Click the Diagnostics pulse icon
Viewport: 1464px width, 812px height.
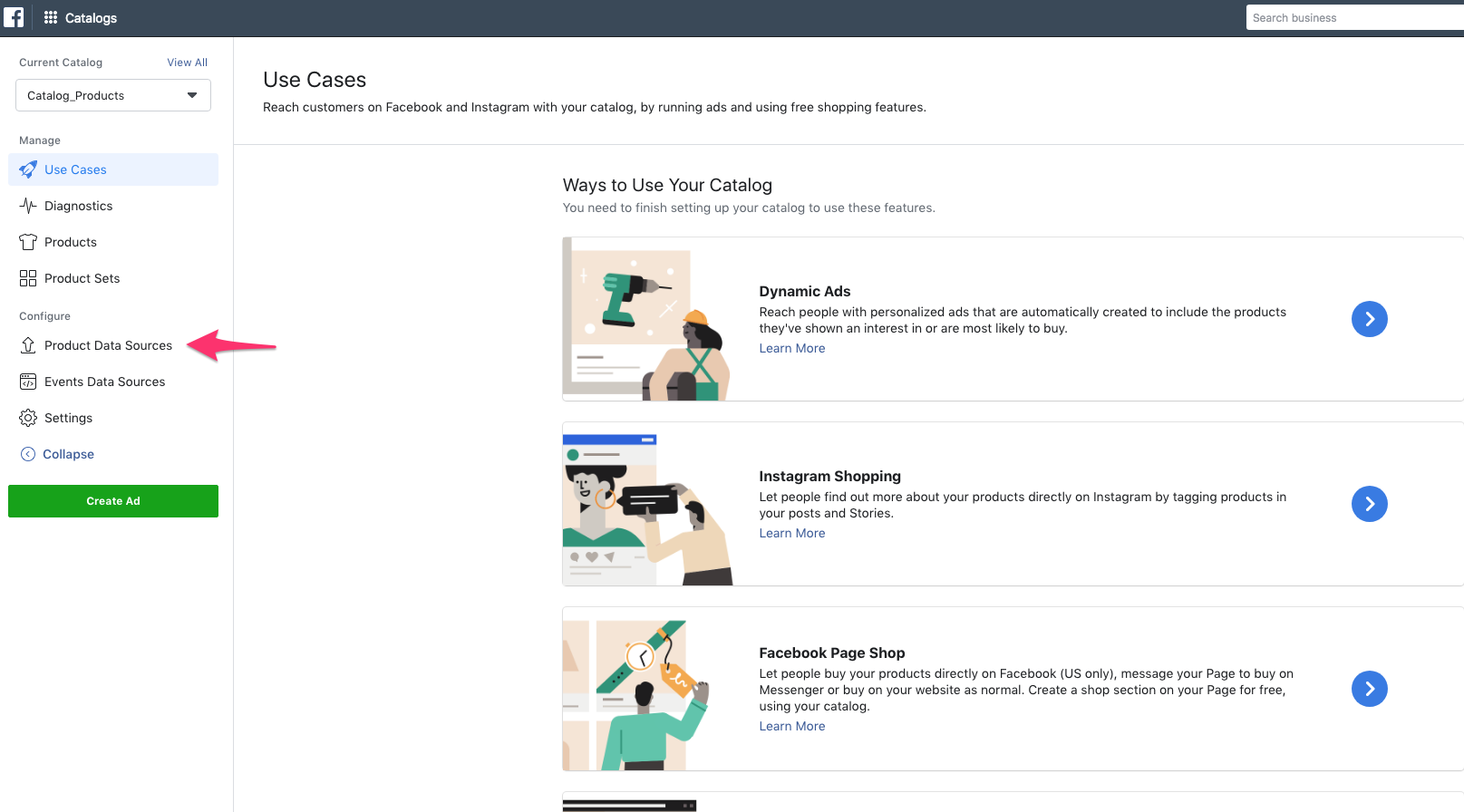[x=28, y=206]
